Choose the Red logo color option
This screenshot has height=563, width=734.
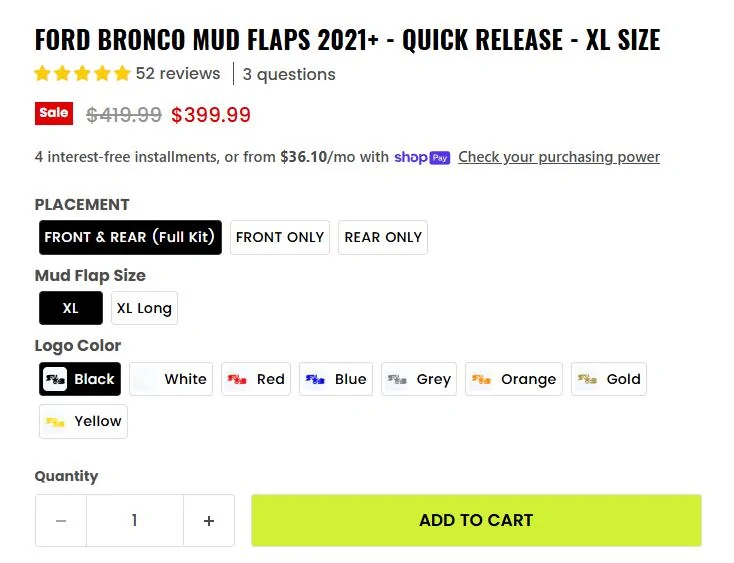(x=257, y=379)
